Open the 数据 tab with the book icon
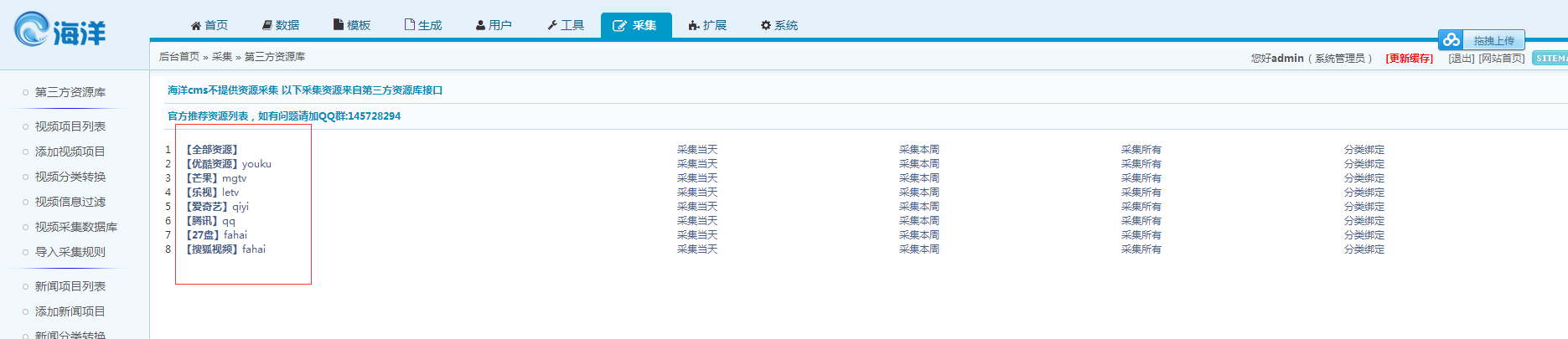1568x339 pixels. [281, 25]
